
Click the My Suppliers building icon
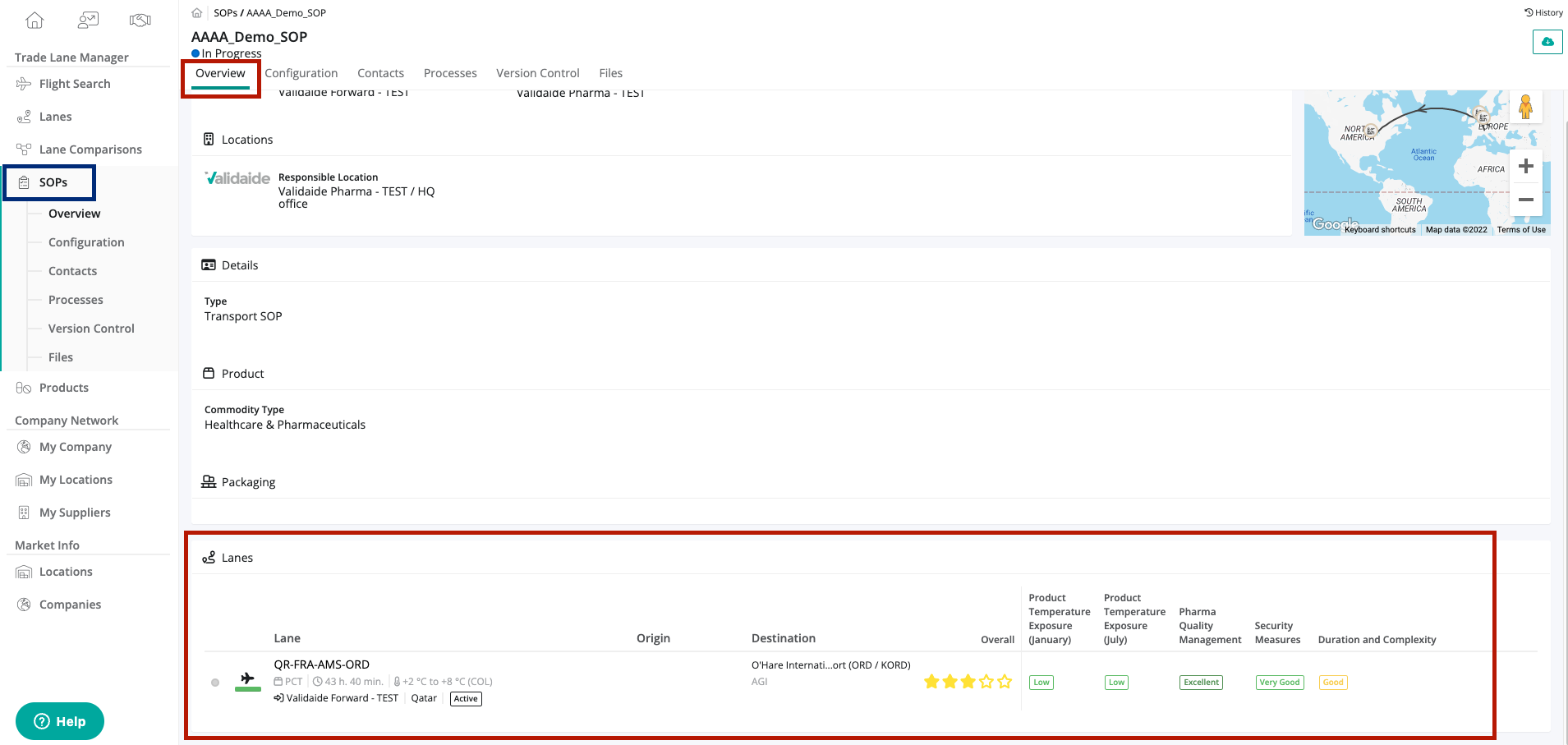24,513
